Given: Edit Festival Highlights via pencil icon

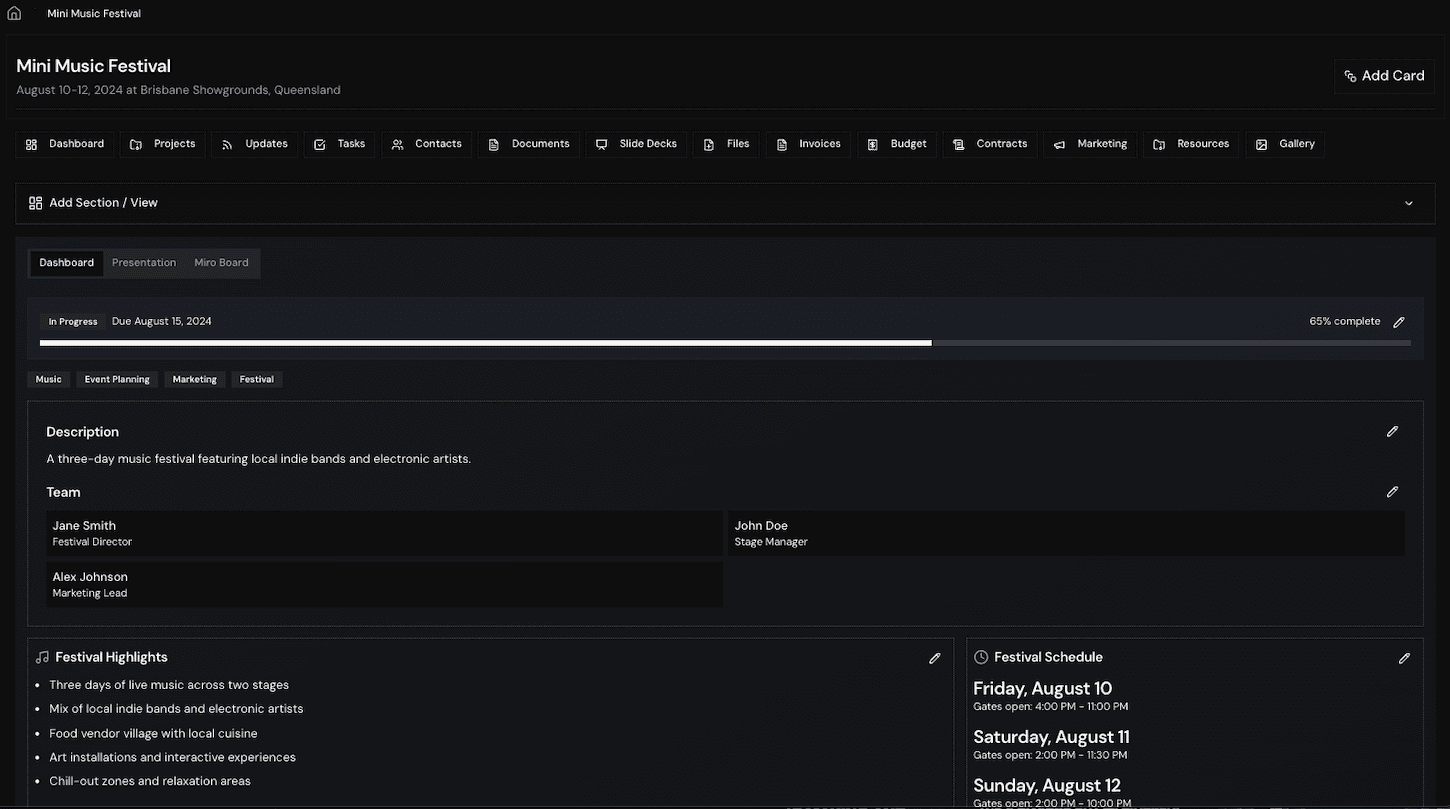Looking at the screenshot, I should pos(935,658).
